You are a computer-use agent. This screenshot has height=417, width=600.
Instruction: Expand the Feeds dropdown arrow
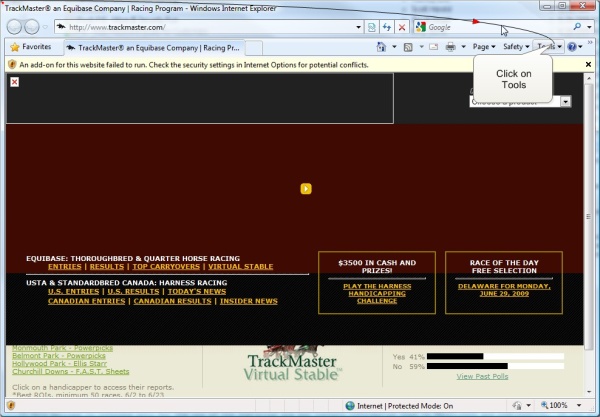(421, 47)
